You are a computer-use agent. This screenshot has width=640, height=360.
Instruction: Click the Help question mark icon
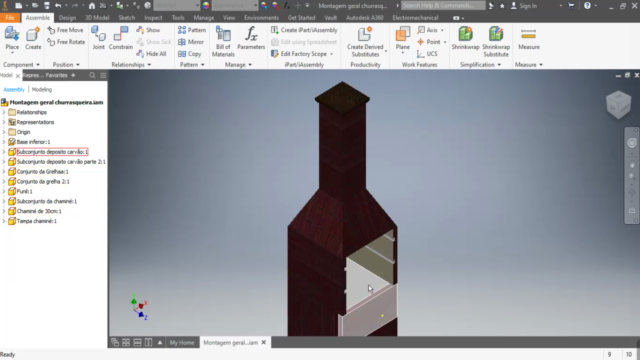point(587,6)
